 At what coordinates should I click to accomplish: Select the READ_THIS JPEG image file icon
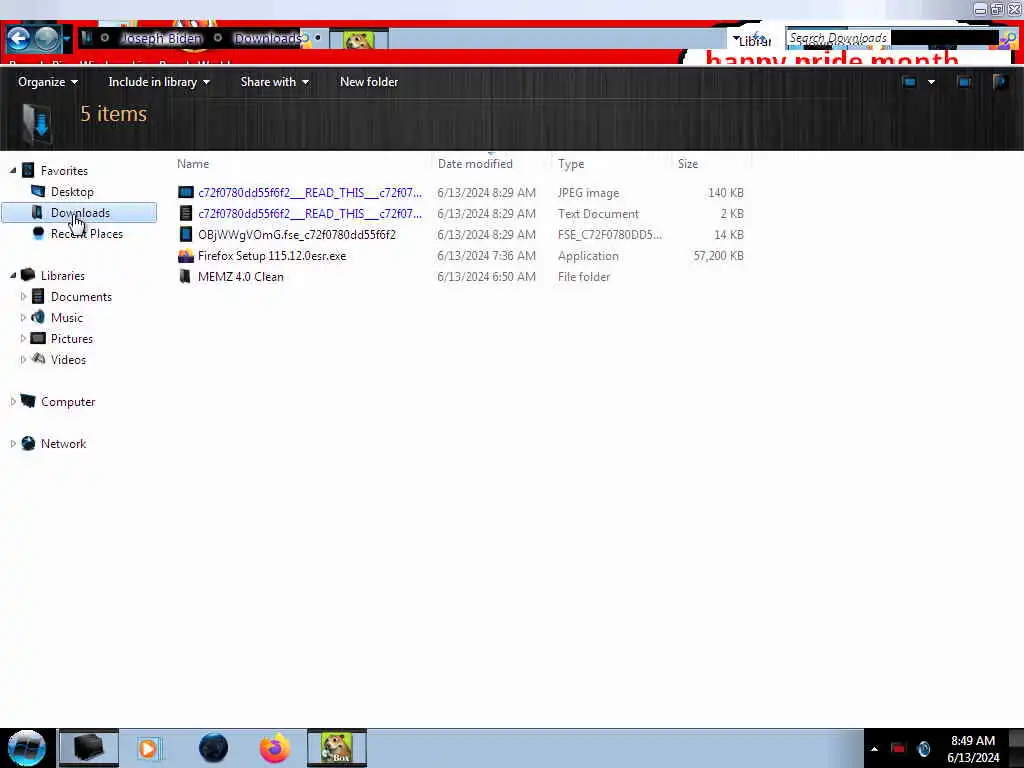point(185,193)
